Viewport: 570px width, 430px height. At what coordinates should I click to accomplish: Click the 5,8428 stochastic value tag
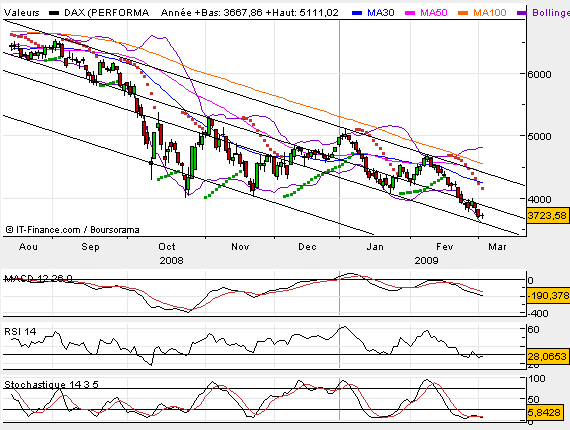point(544,413)
